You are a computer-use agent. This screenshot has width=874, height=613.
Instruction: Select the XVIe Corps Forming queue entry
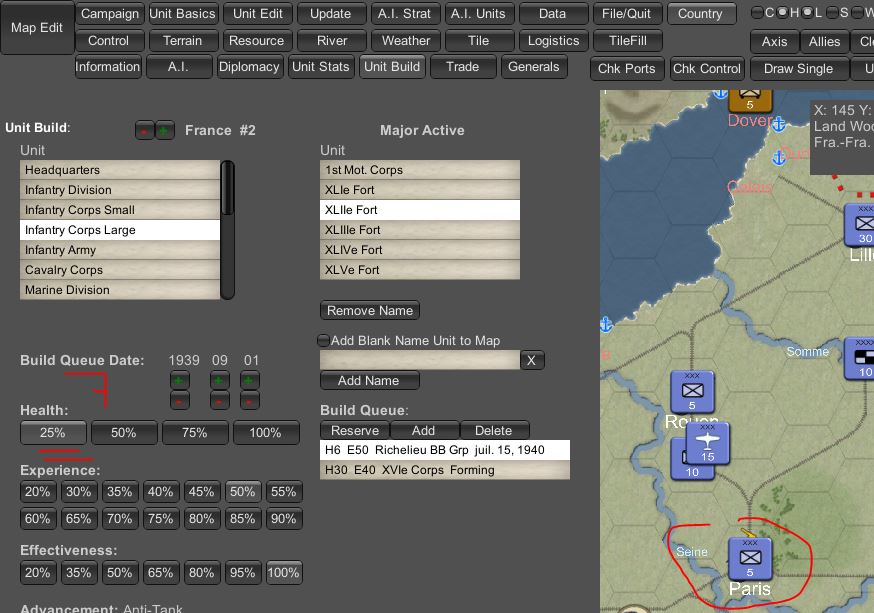tap(445, 470)
